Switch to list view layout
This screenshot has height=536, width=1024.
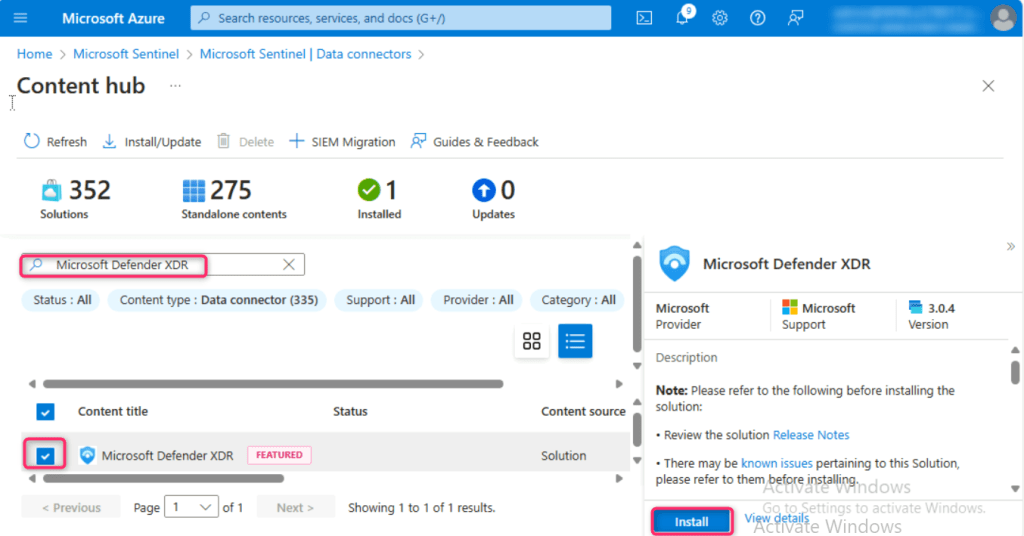tap(575, 341)
